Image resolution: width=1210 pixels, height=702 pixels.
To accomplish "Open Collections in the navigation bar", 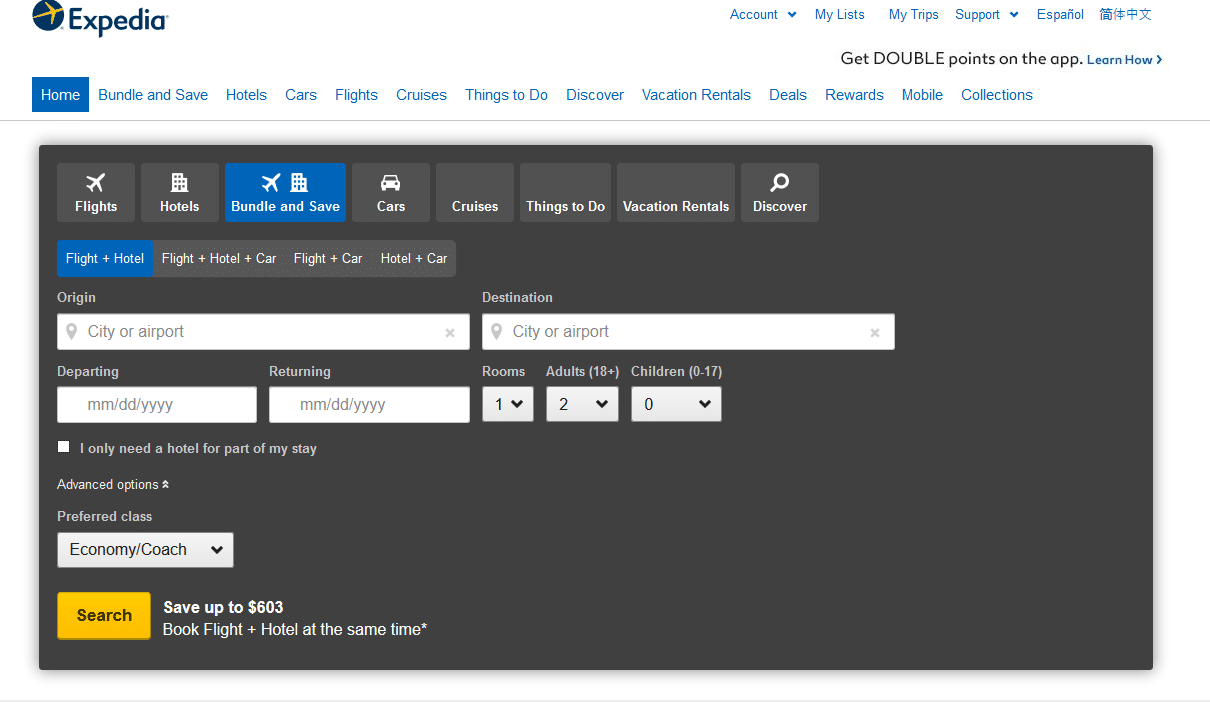I will coord(997,95).
